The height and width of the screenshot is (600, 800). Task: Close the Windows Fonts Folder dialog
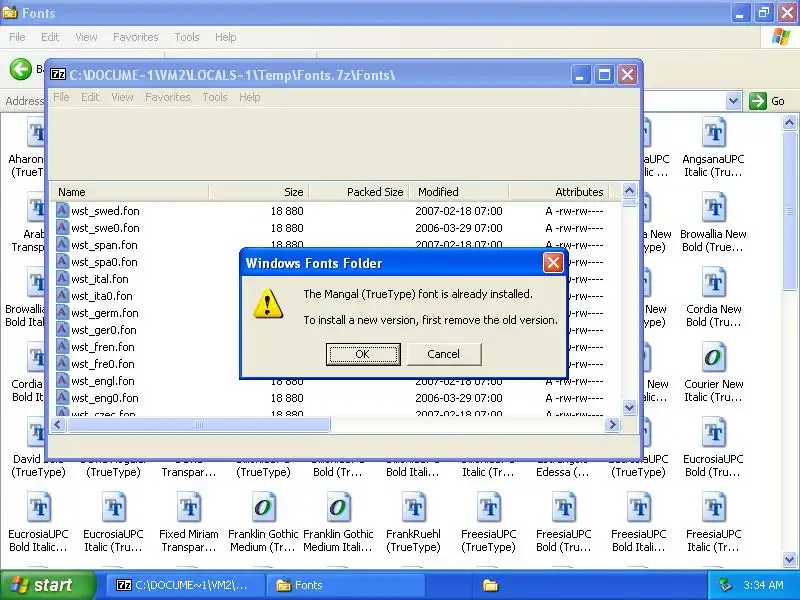click(x=553, y=263)
